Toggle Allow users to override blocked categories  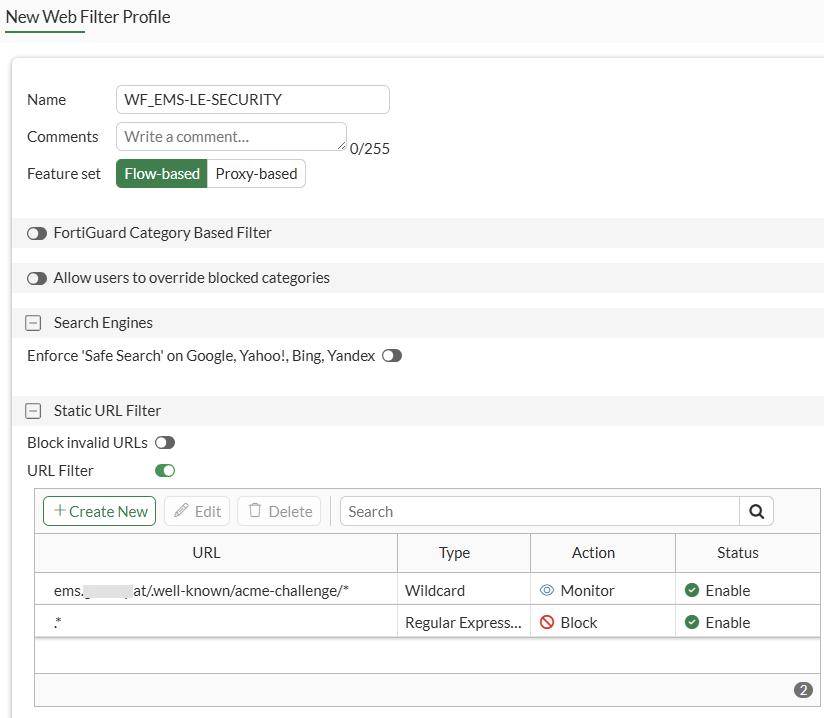coord(37,278)
